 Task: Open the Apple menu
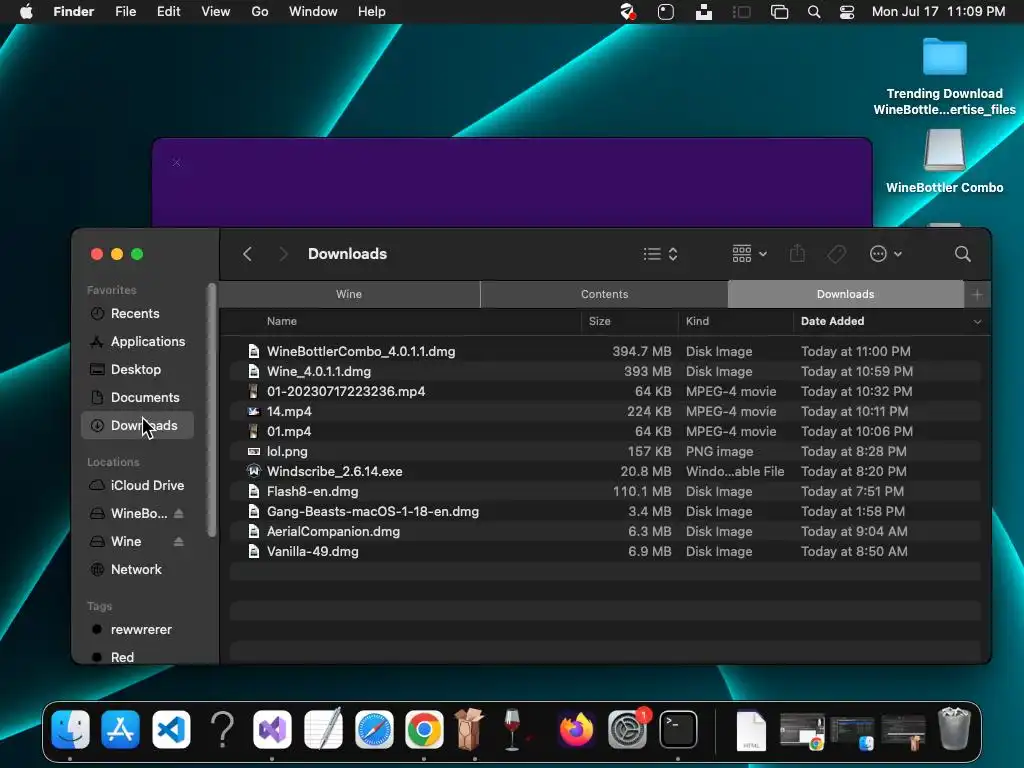pos(26,12)
